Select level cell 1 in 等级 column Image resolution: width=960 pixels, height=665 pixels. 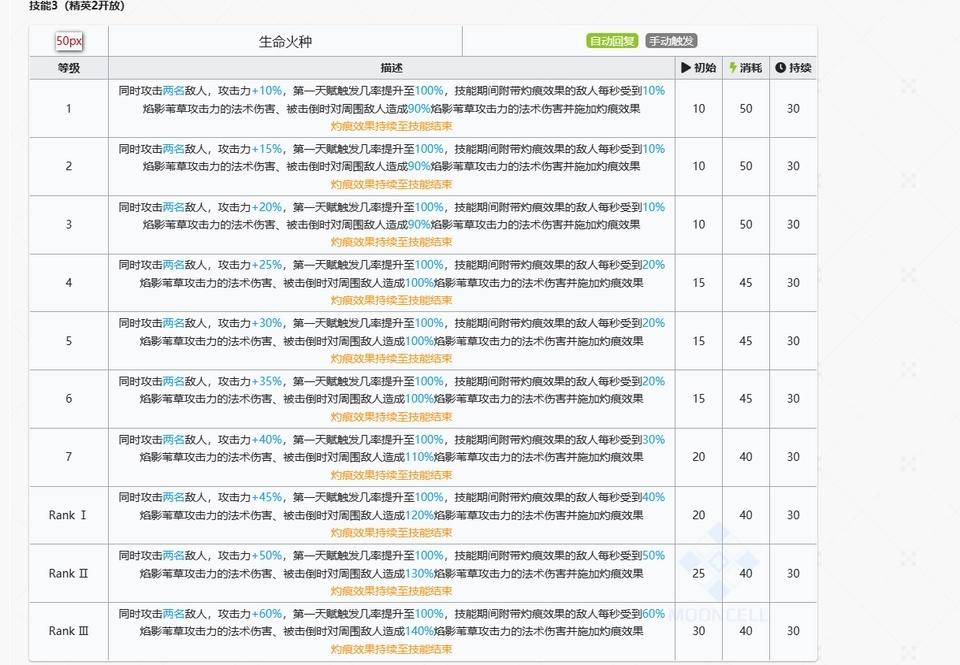69,108
